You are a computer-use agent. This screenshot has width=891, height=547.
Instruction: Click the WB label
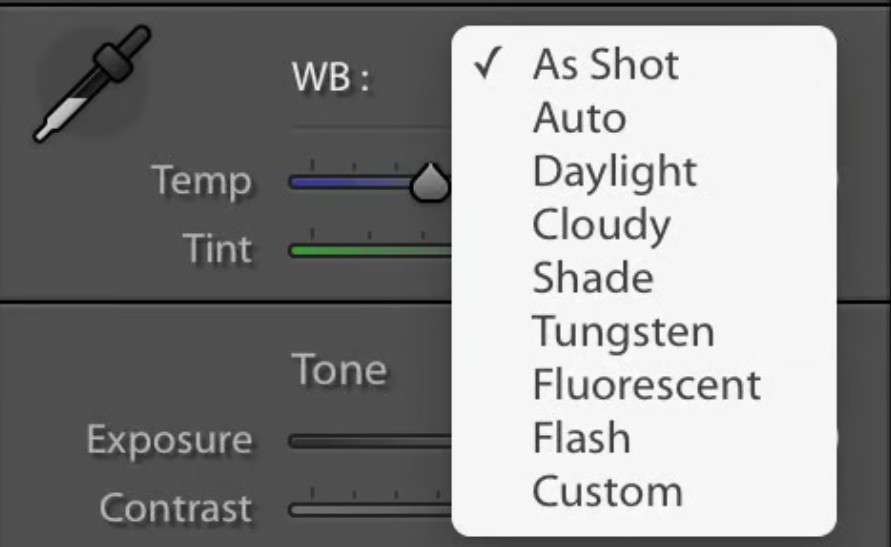(x=331, y=79)
